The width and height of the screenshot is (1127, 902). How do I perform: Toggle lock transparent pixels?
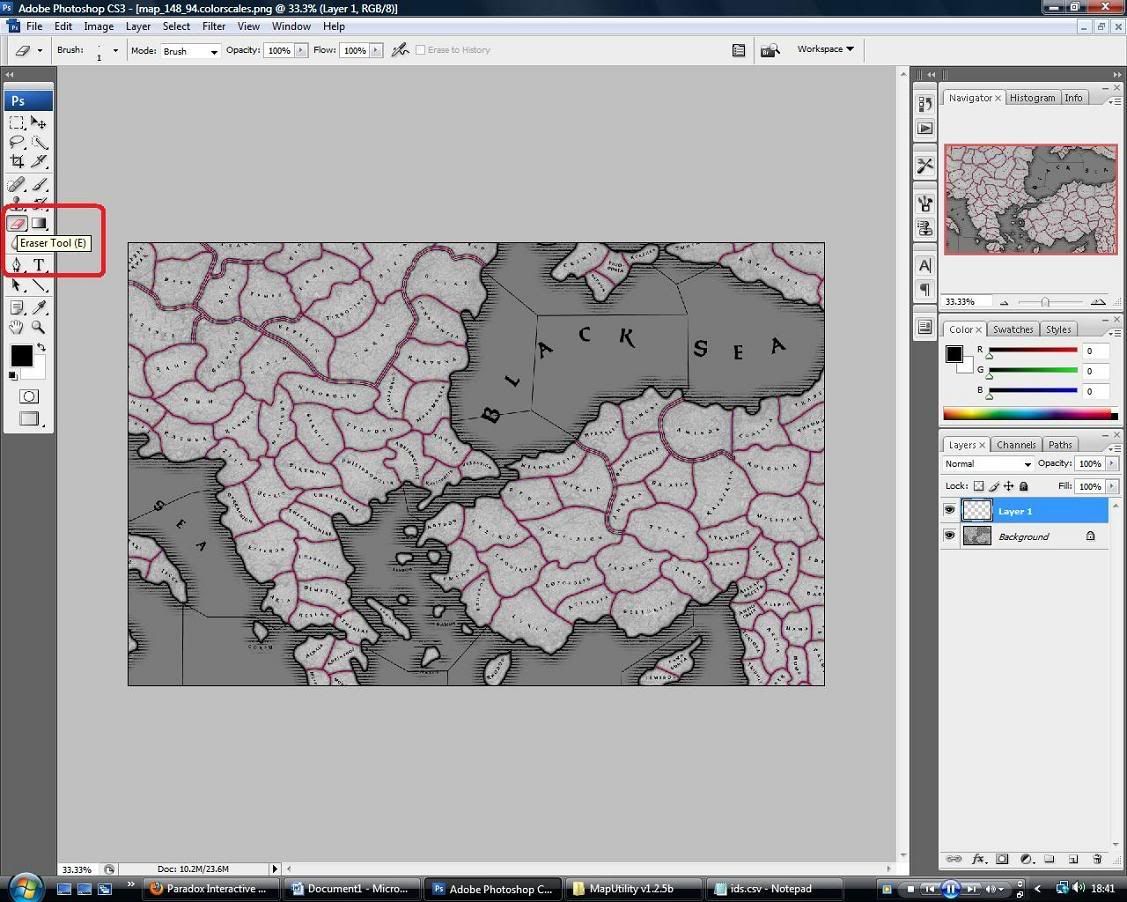(978, 487)
